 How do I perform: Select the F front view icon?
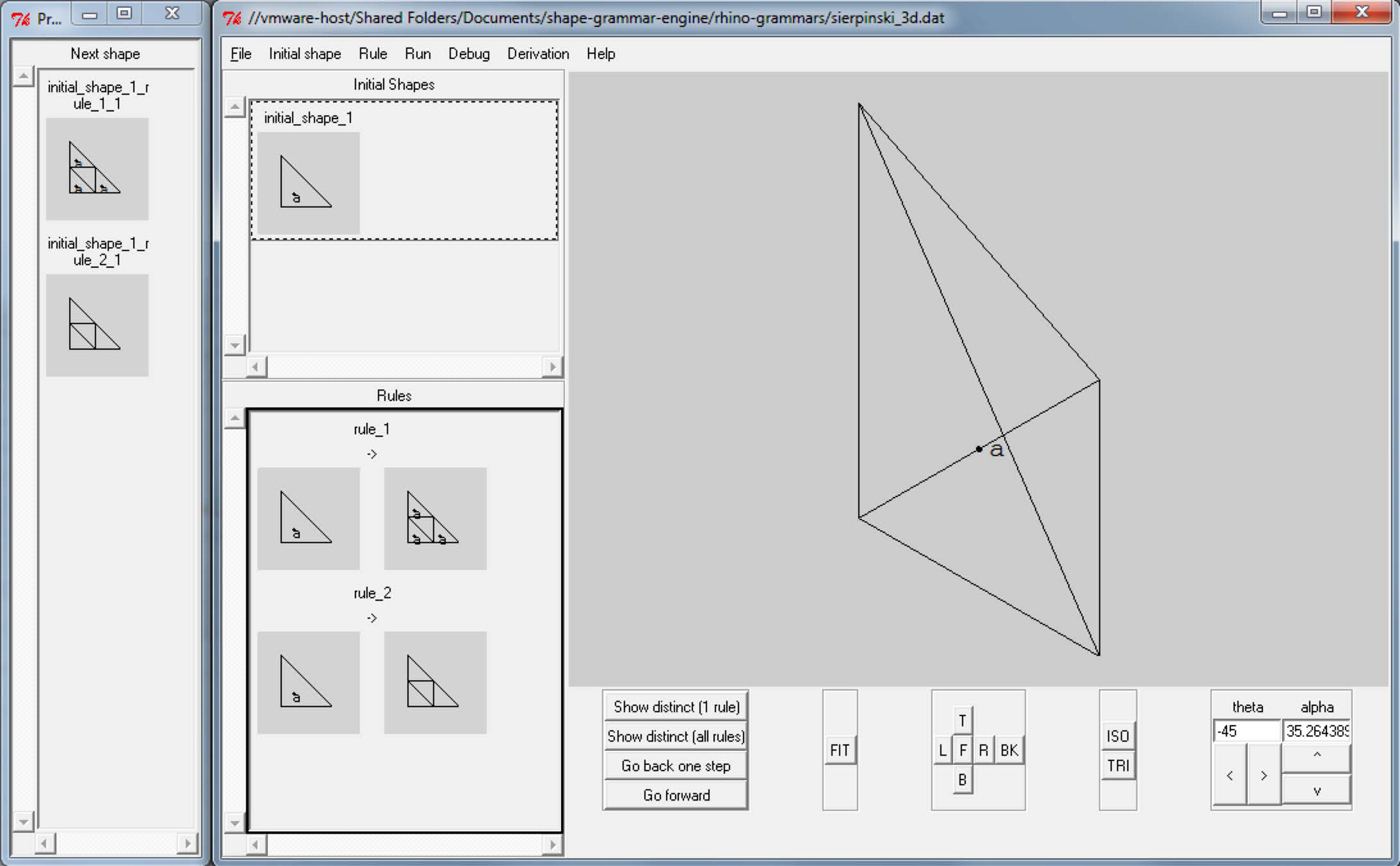[961, 750]
